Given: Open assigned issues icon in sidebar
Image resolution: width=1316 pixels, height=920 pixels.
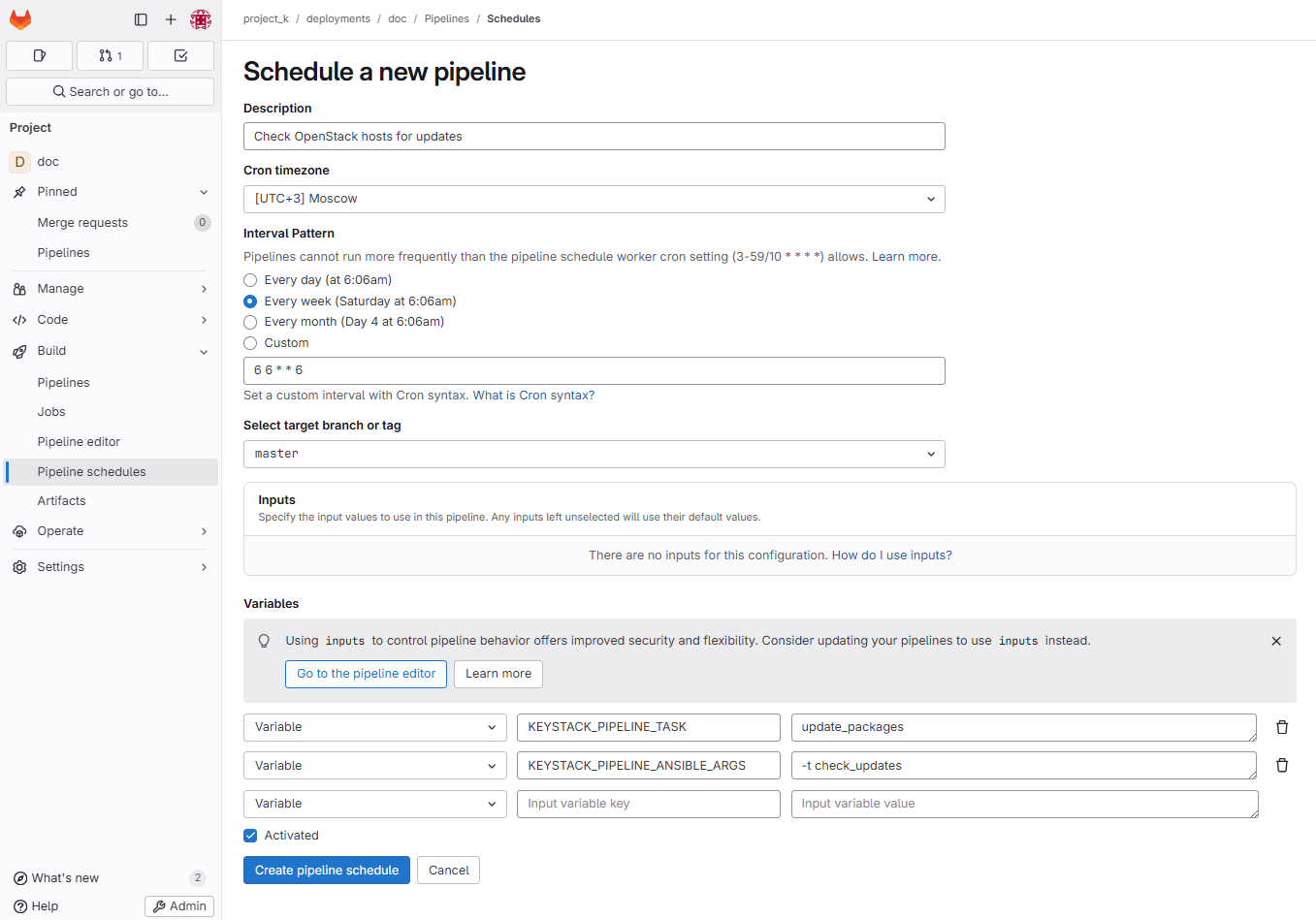Looking at the screenshot, I should [x=40, y=56].
